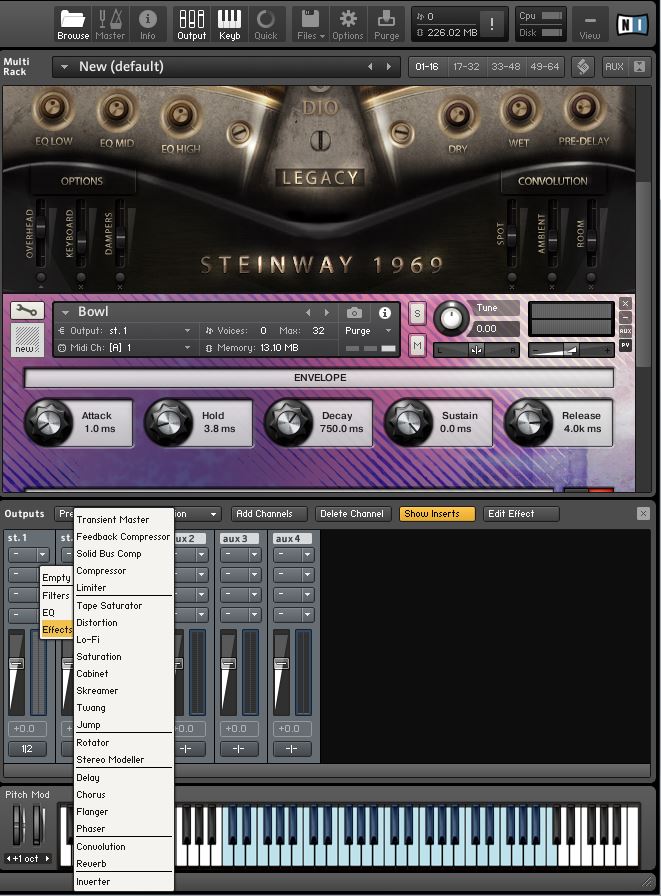661x896 pixels.
Task: Toggle Bowl AUX sends button
Action: tap(626, 331)
